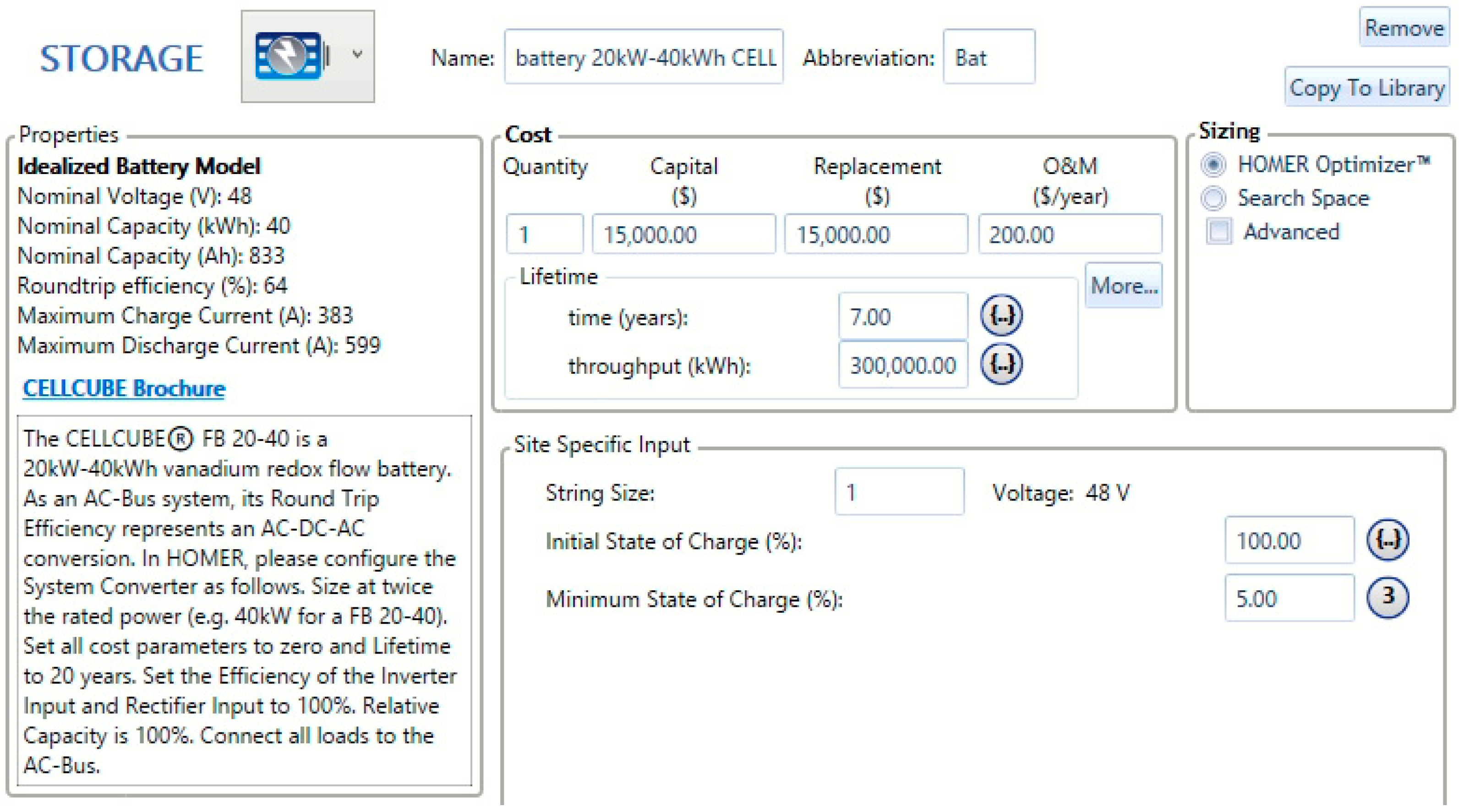The height and width of the screenshot is (812, 1464).
Task: Click Copy To Library button
Action: (x=1366, y=87)
